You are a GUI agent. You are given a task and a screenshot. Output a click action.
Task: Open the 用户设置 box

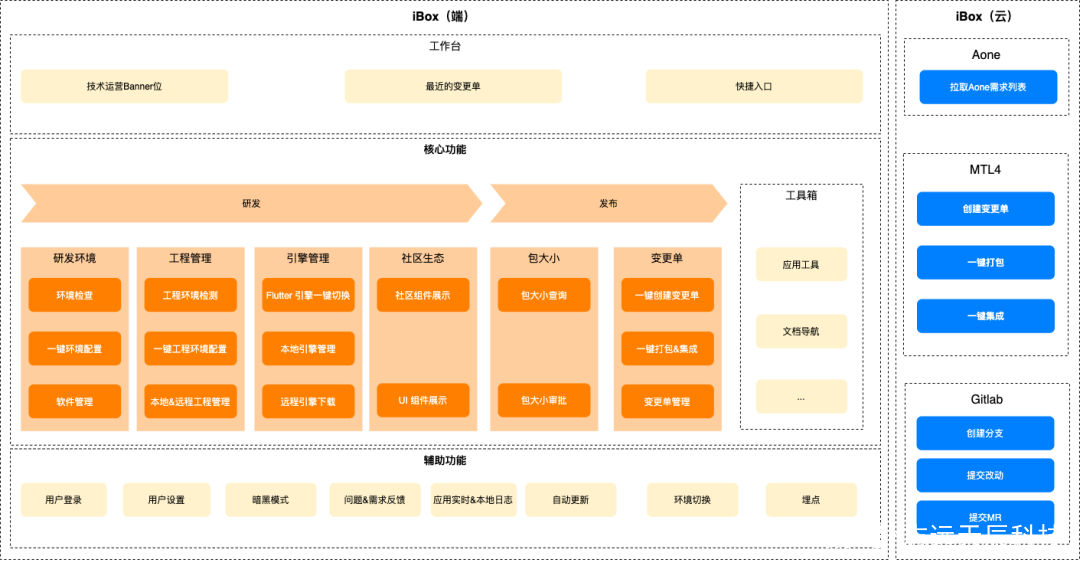[x=166, y=500]
